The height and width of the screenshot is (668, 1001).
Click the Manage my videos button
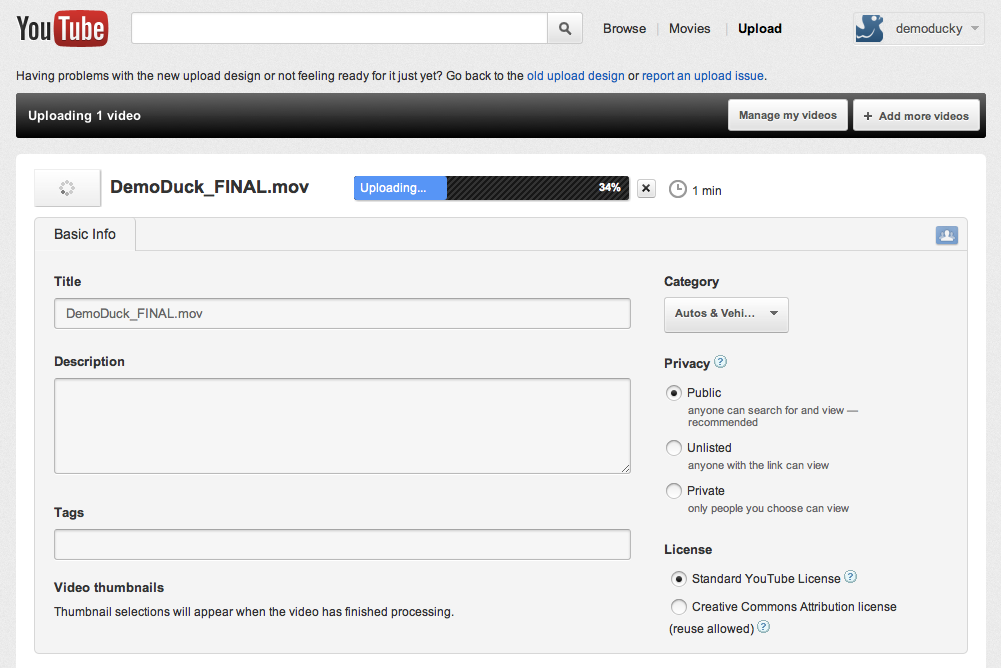click(788, 115)
